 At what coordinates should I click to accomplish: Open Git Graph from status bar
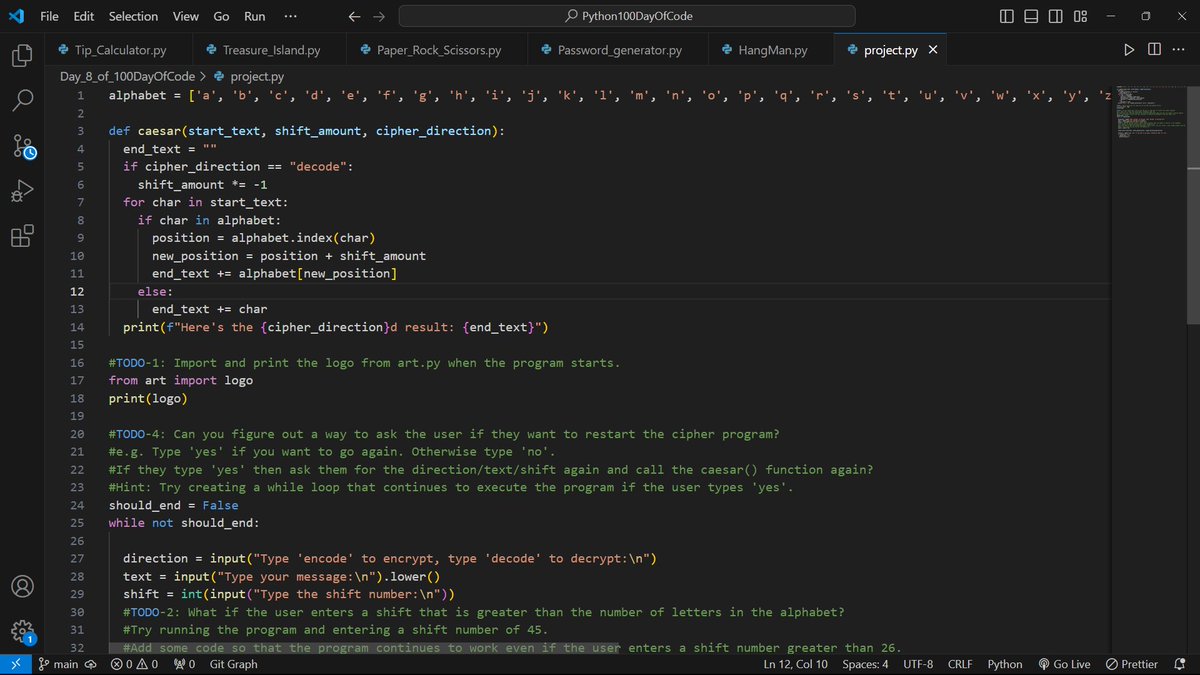[x=234, y=664]
